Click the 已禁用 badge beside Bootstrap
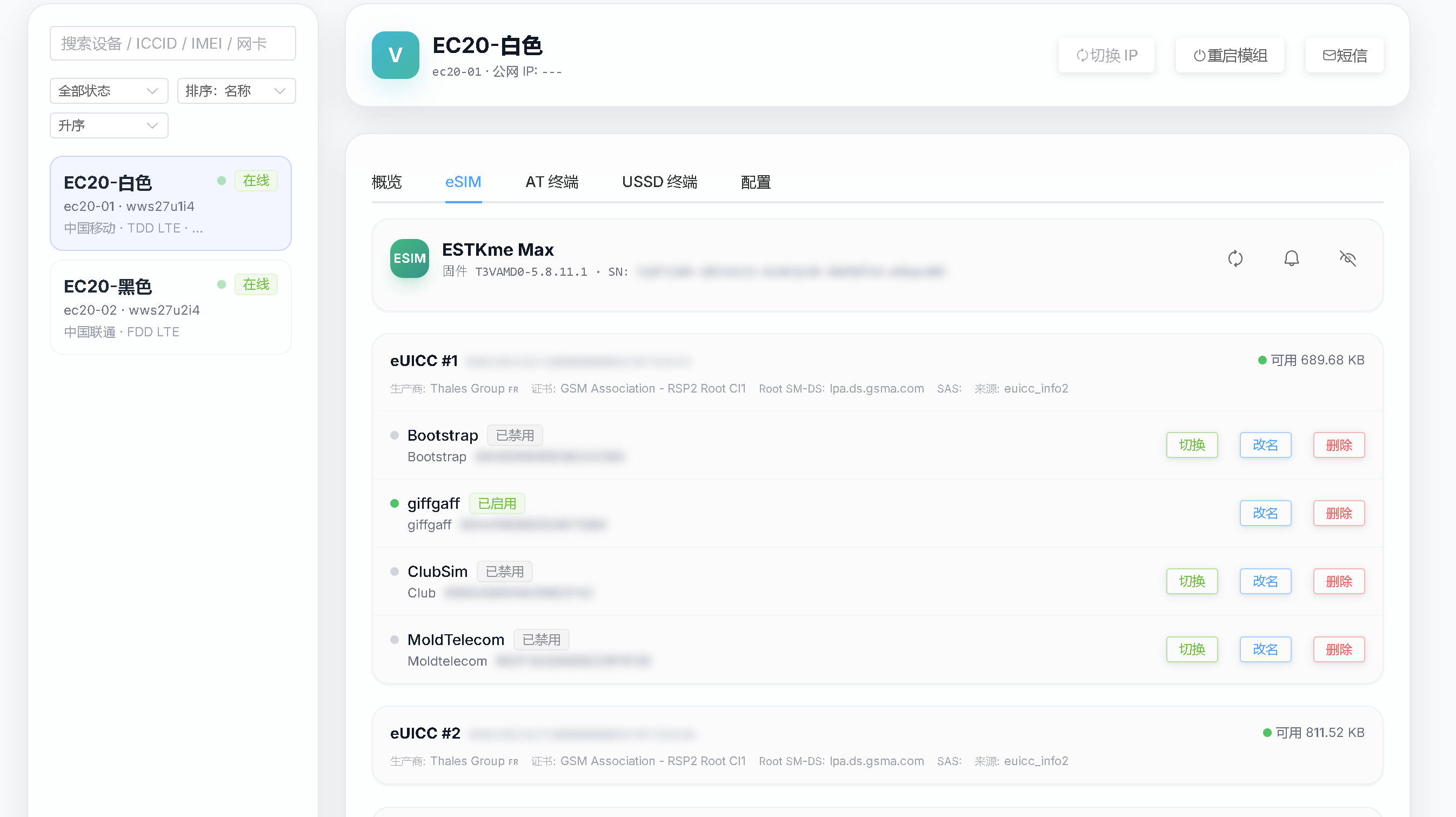Image resolution: width=1456 pixels, height=817 pixels. point(515,435)
